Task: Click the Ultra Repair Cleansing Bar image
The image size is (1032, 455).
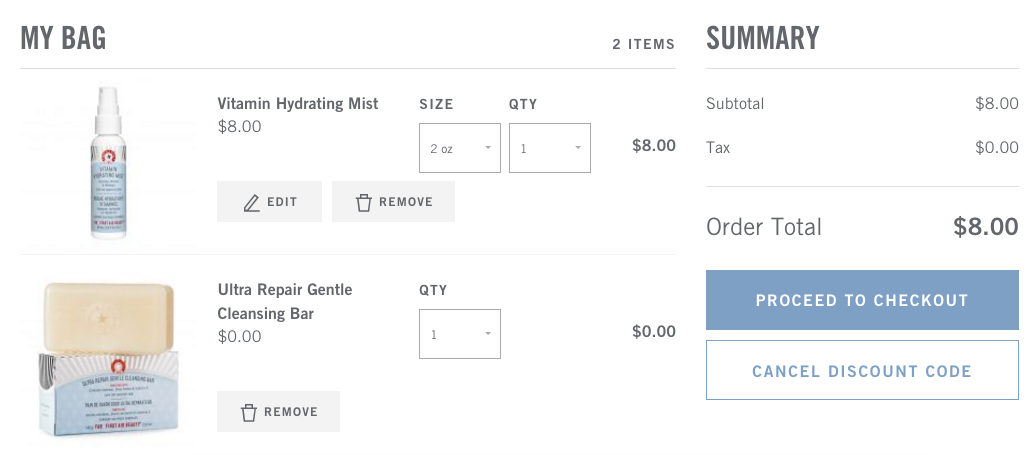Action: [x=107, y=359]
